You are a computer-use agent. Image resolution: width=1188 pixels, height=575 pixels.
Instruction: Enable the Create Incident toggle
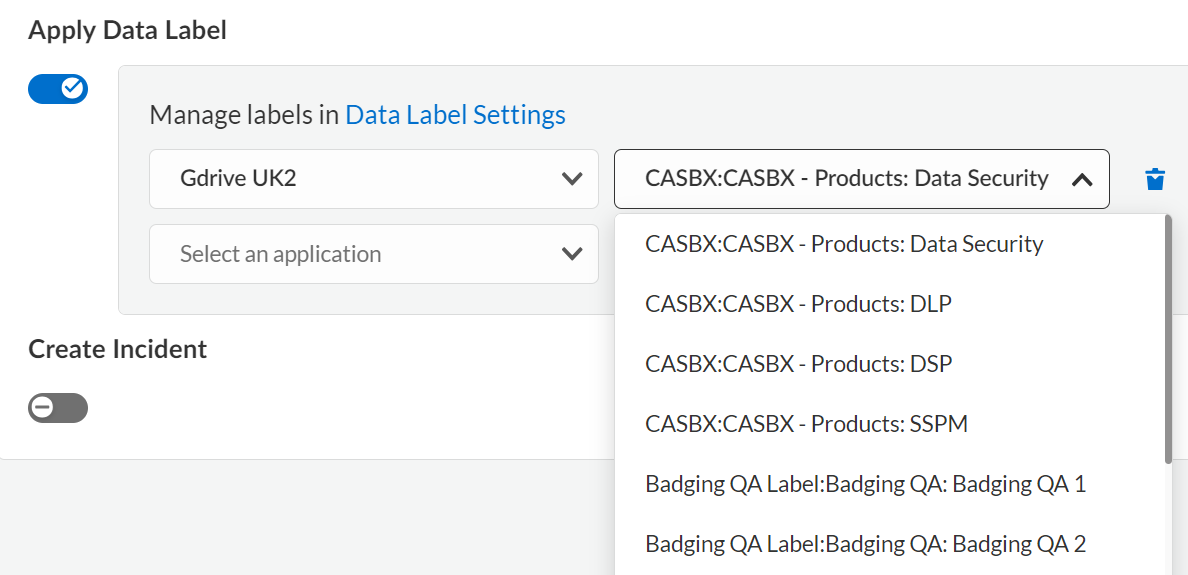pyautogui.click(x=58, y=408)
